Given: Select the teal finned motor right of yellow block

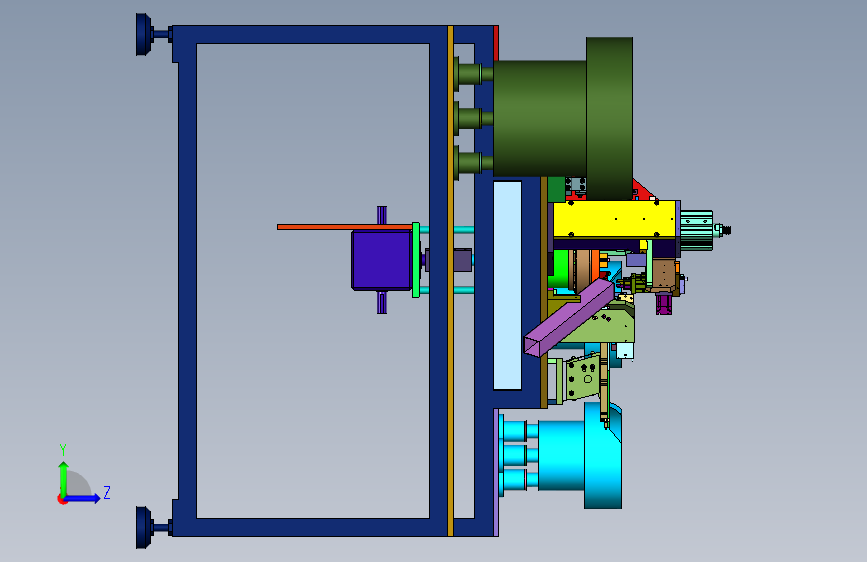Looking at the screenshot, I should tap(697, 230).
